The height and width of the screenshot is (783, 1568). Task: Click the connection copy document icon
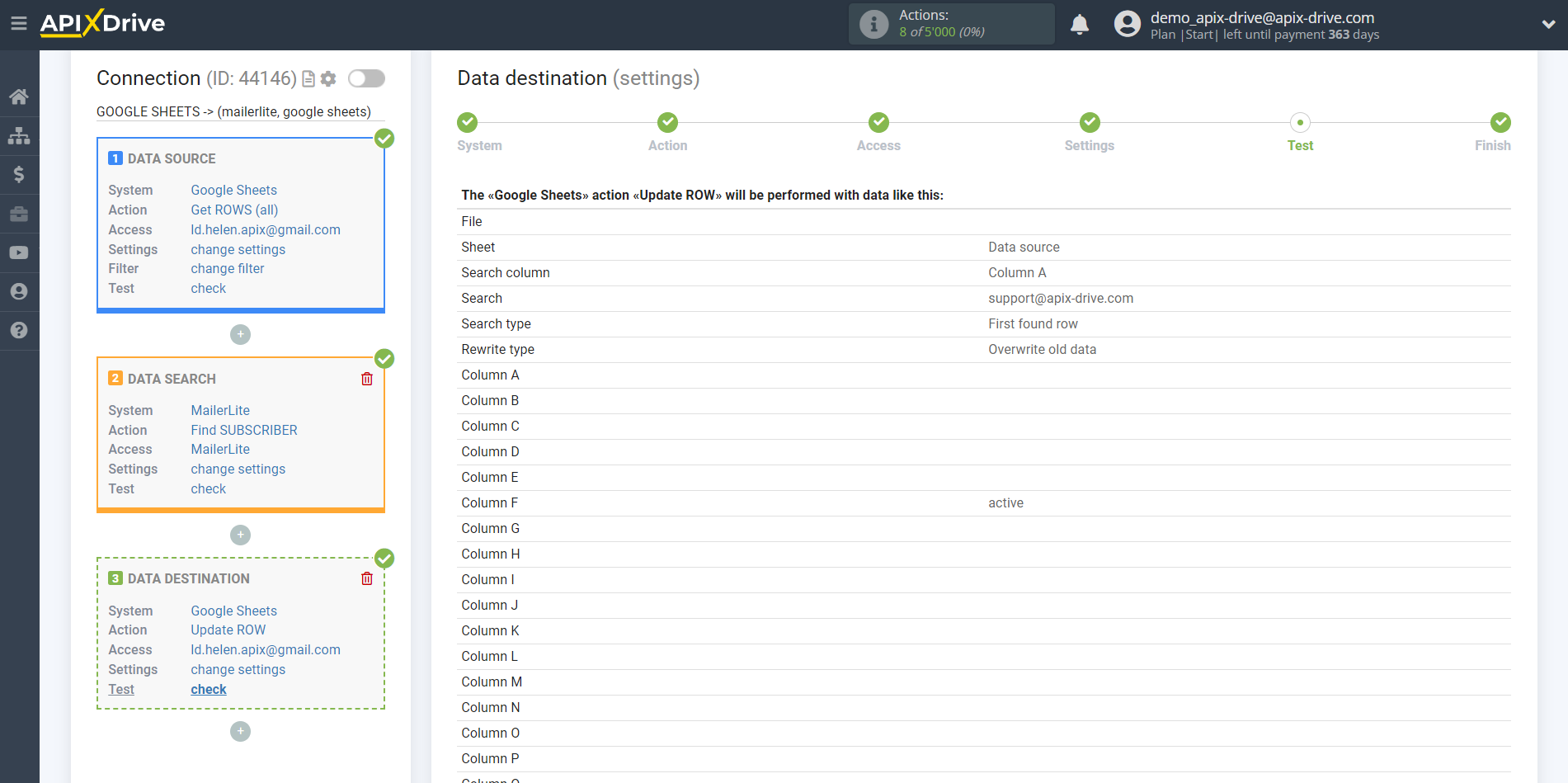[x=308, y=78]
